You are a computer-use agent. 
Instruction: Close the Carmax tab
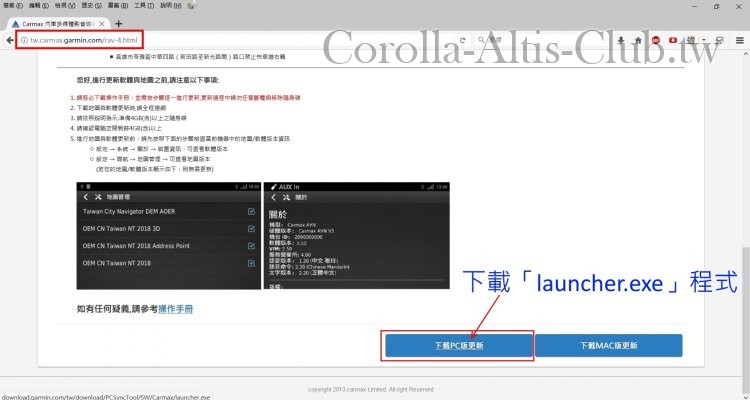(x=102, y=23)
